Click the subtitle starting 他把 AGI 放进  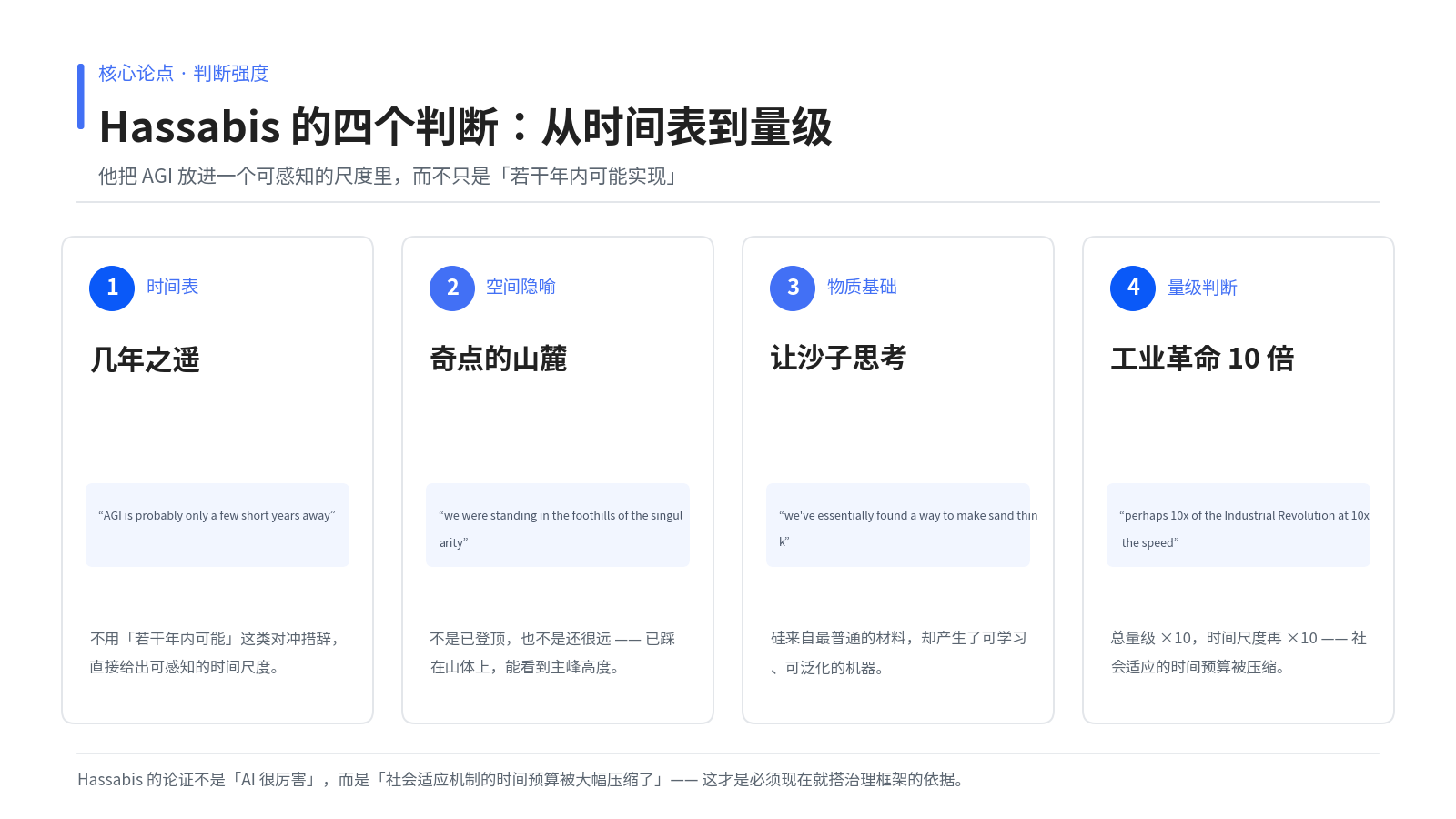coord(389,176)
